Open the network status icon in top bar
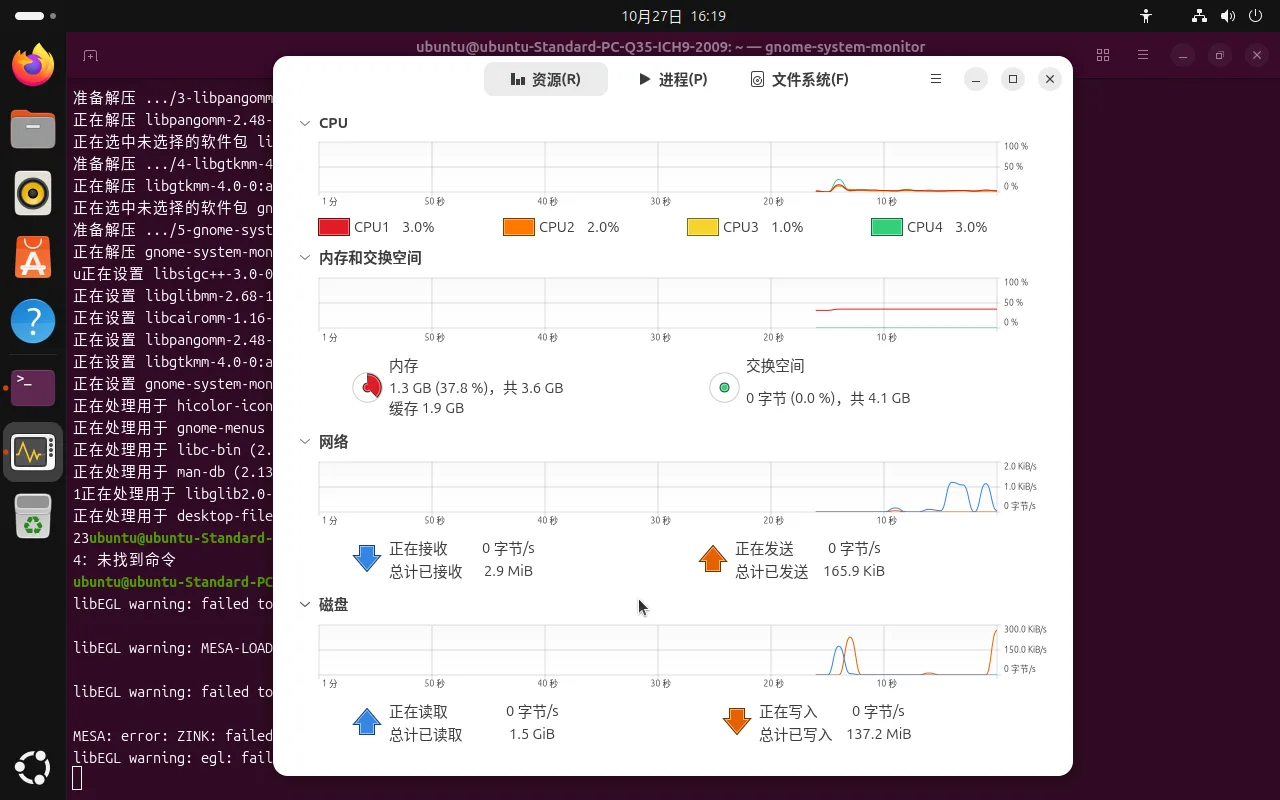This screenshot has width=1280, height=800. click(1200, 16)
